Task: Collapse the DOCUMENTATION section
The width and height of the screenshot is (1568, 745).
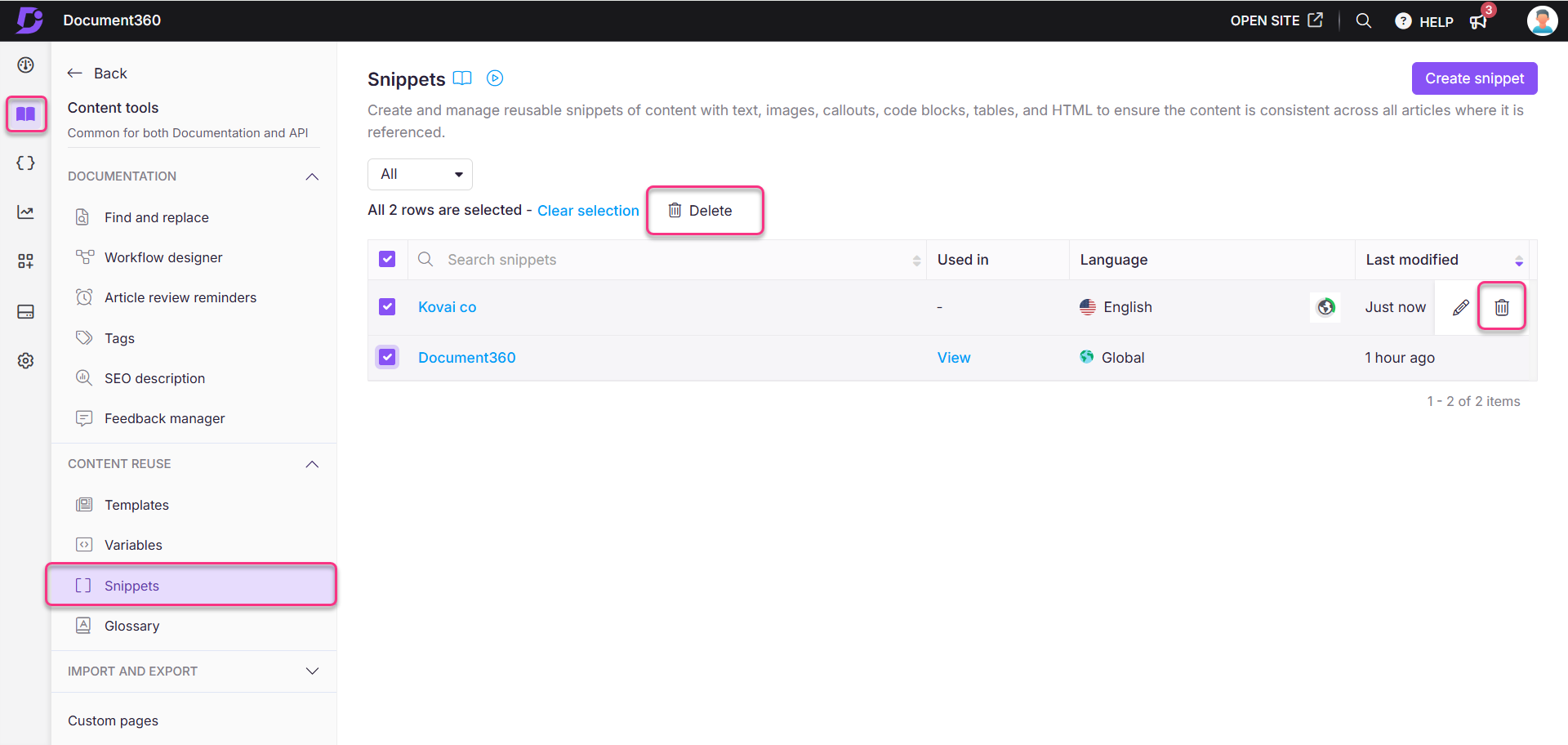Action: pos(312,176)
